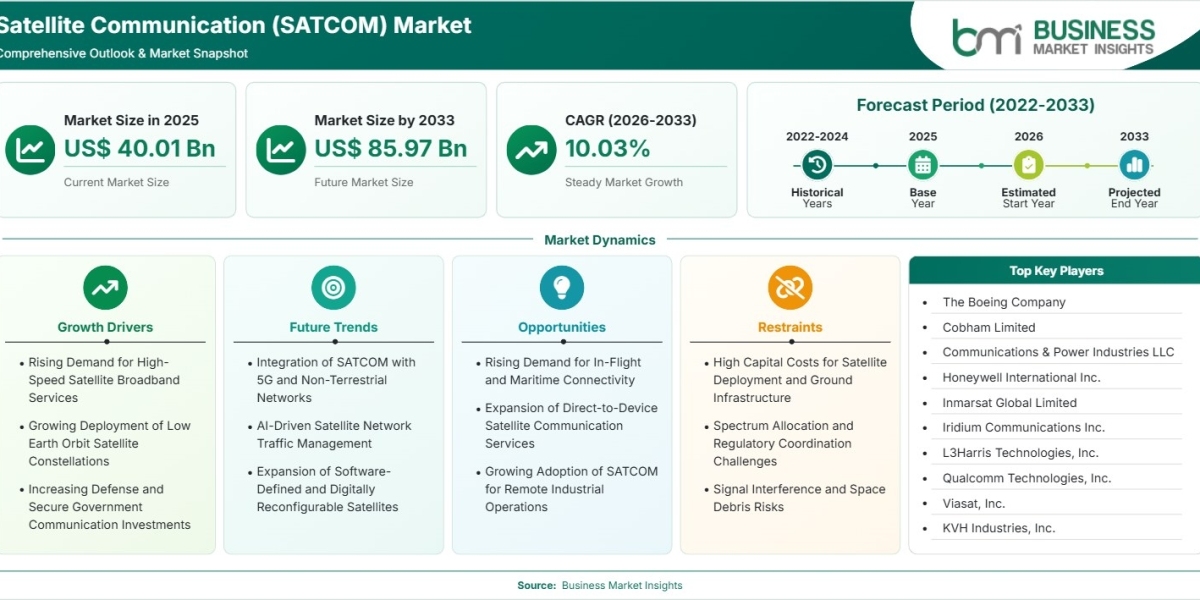Click Increasing Defense and Secure Government bullet
The height and width of the screenshot is (600, 1200).
(109, 507)
